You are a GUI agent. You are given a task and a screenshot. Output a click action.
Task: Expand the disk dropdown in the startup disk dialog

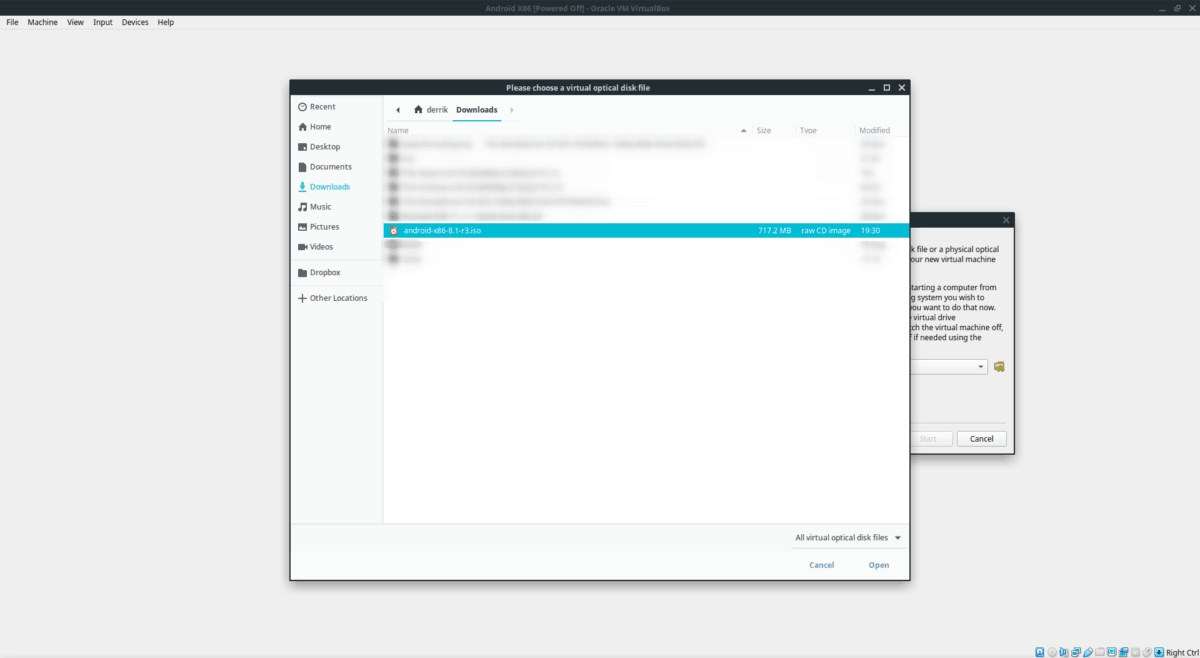tap(982, 367)
